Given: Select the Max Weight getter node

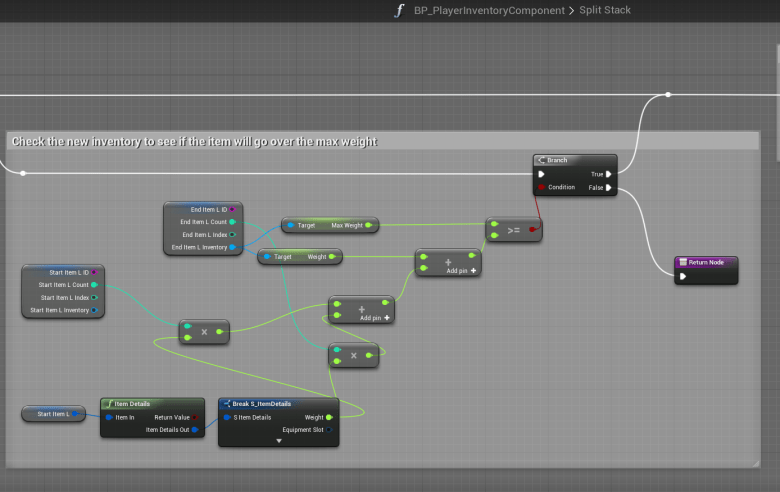Looking at the screenshot, I should [x=329, y=226].
